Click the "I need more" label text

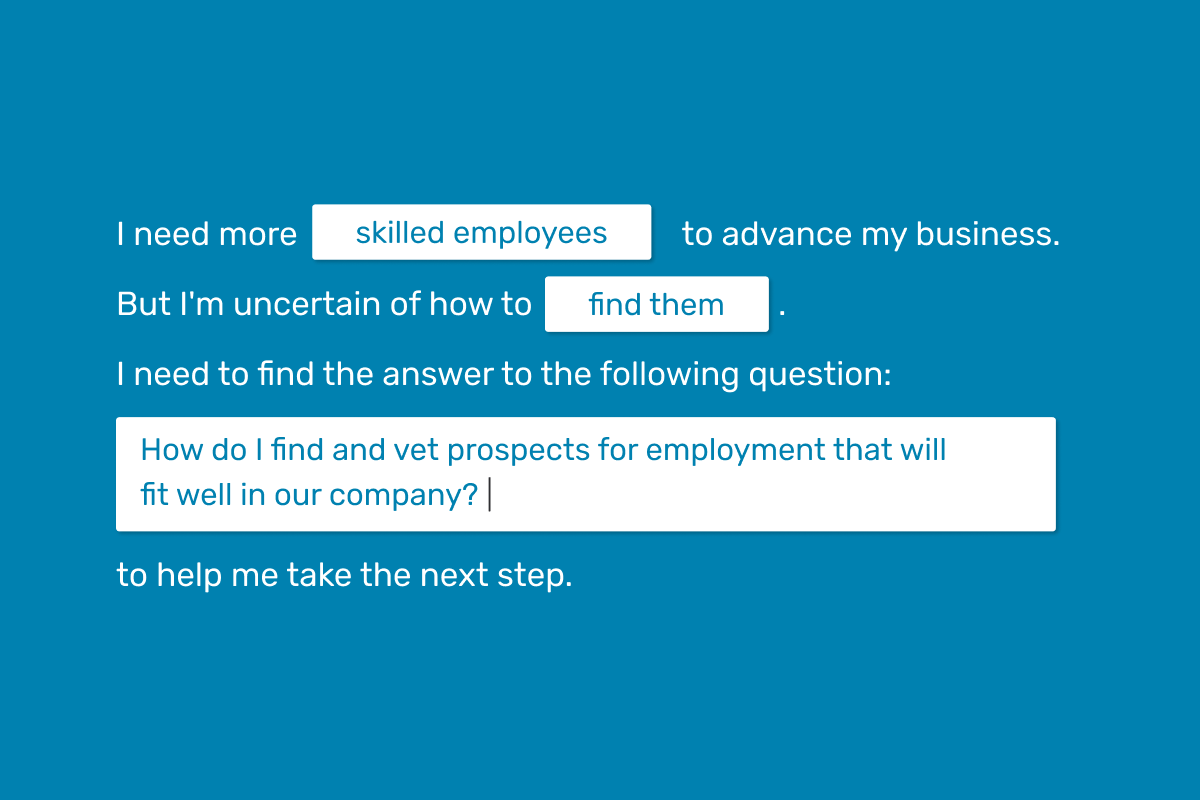[x=207, y=234]
